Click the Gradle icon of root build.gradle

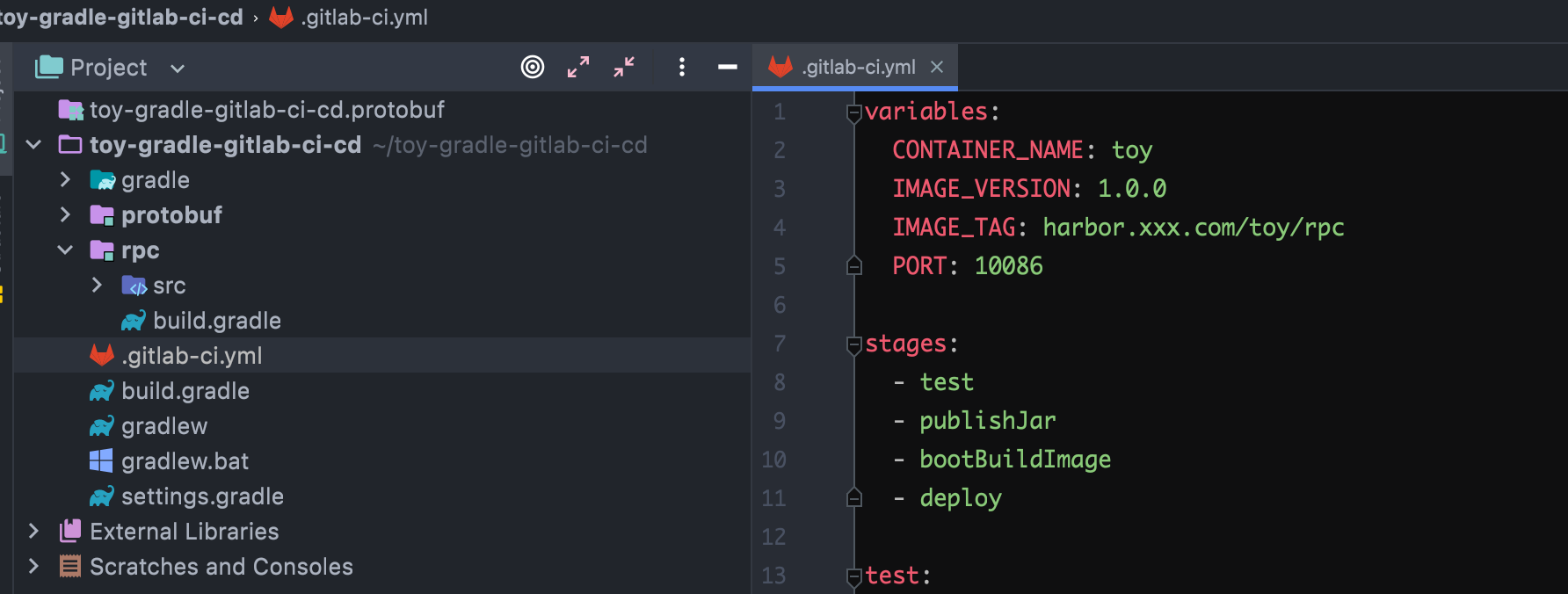pos(102,391)
